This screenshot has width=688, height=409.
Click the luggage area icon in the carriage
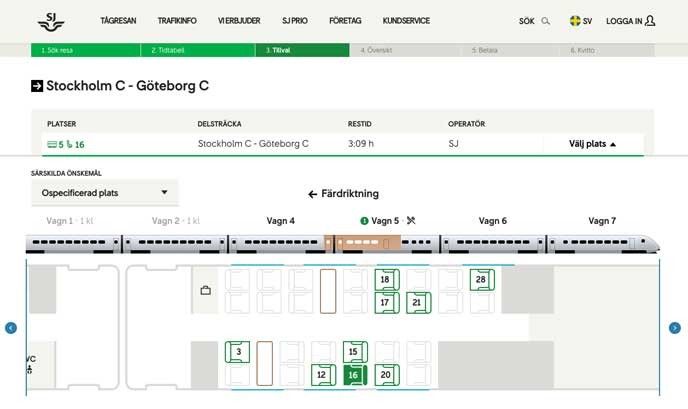[205, 291]
